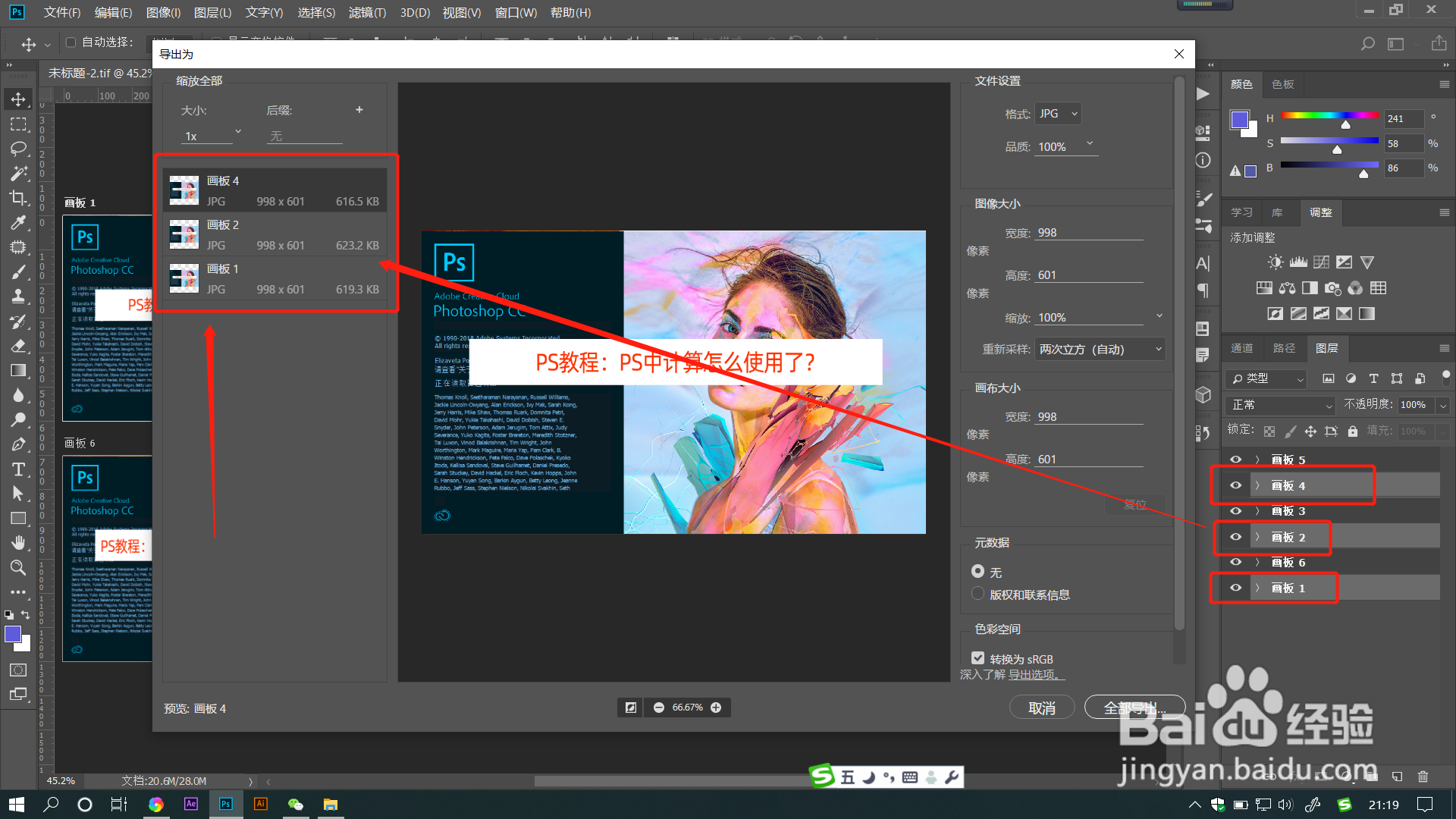This screenshot has width=1456, height=819.
Task: Click the 取消 button
Action: coord(1042,708)
